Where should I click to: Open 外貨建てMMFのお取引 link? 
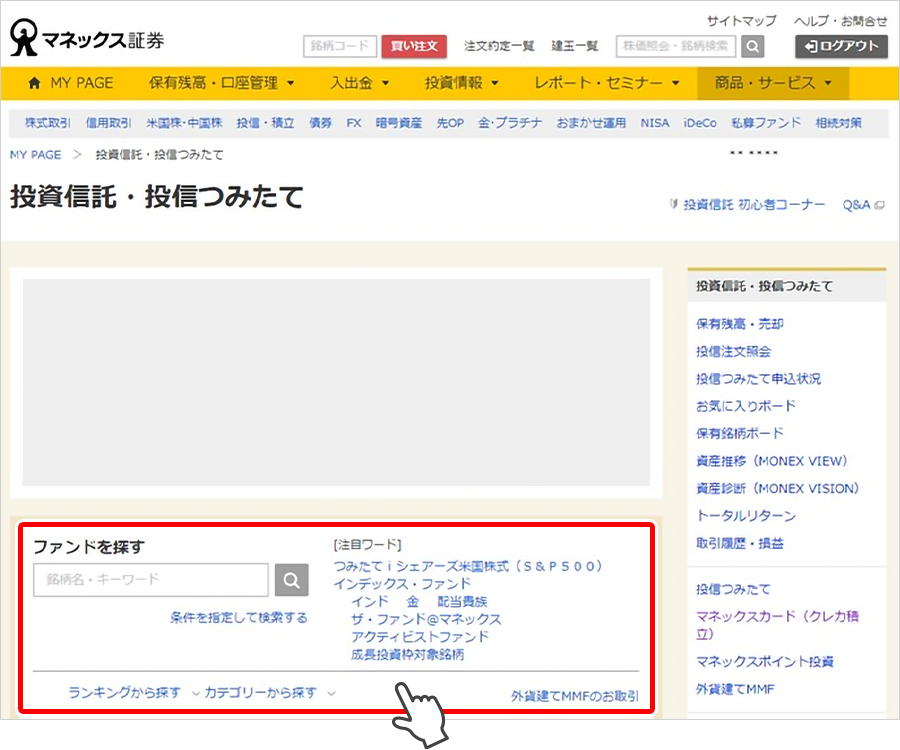tap(575, 696)
